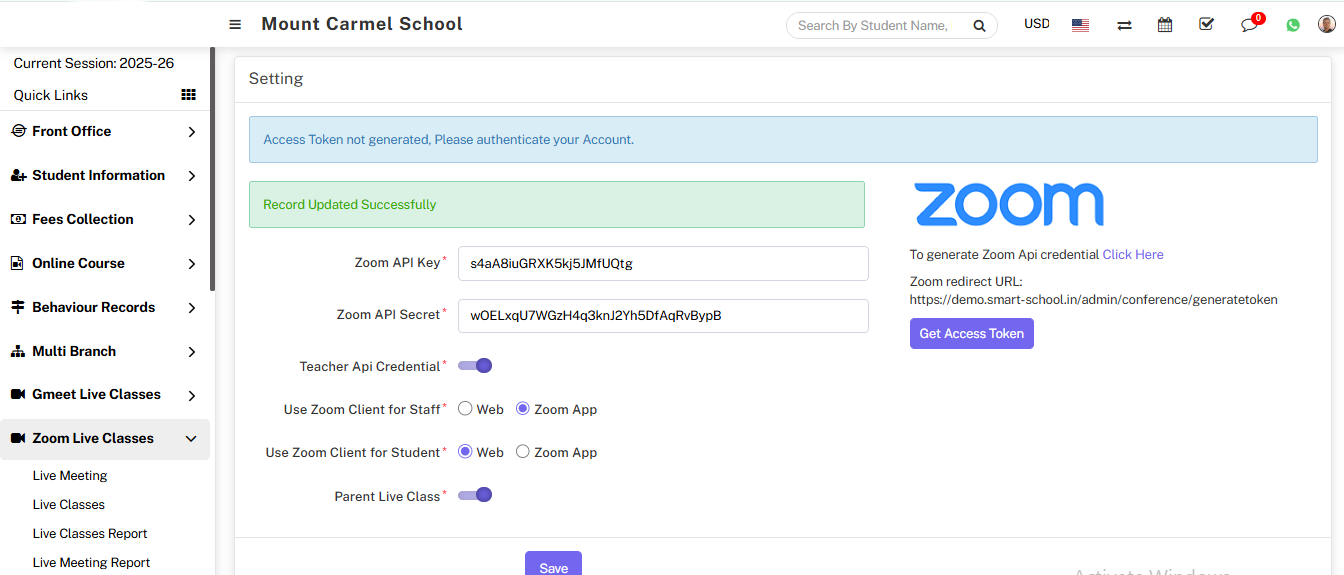1344x575 pixels.
Task: Open the calendar icon in header
Action: 1165,25
